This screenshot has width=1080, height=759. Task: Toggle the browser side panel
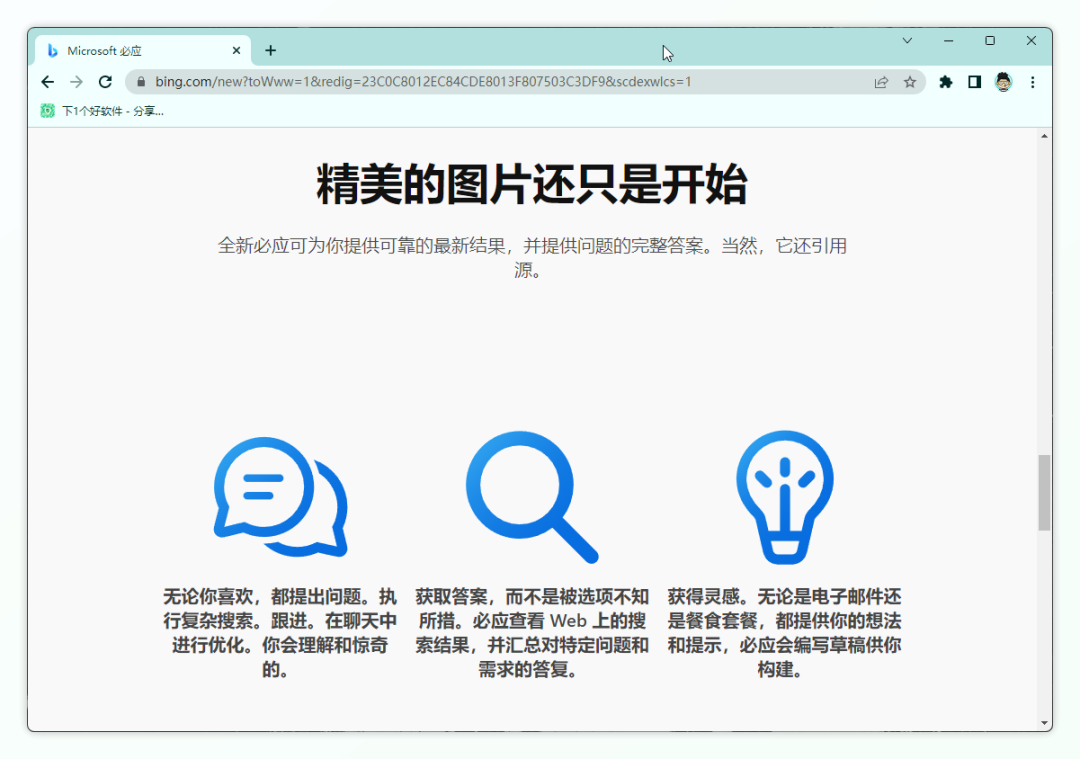click(975, 82)
